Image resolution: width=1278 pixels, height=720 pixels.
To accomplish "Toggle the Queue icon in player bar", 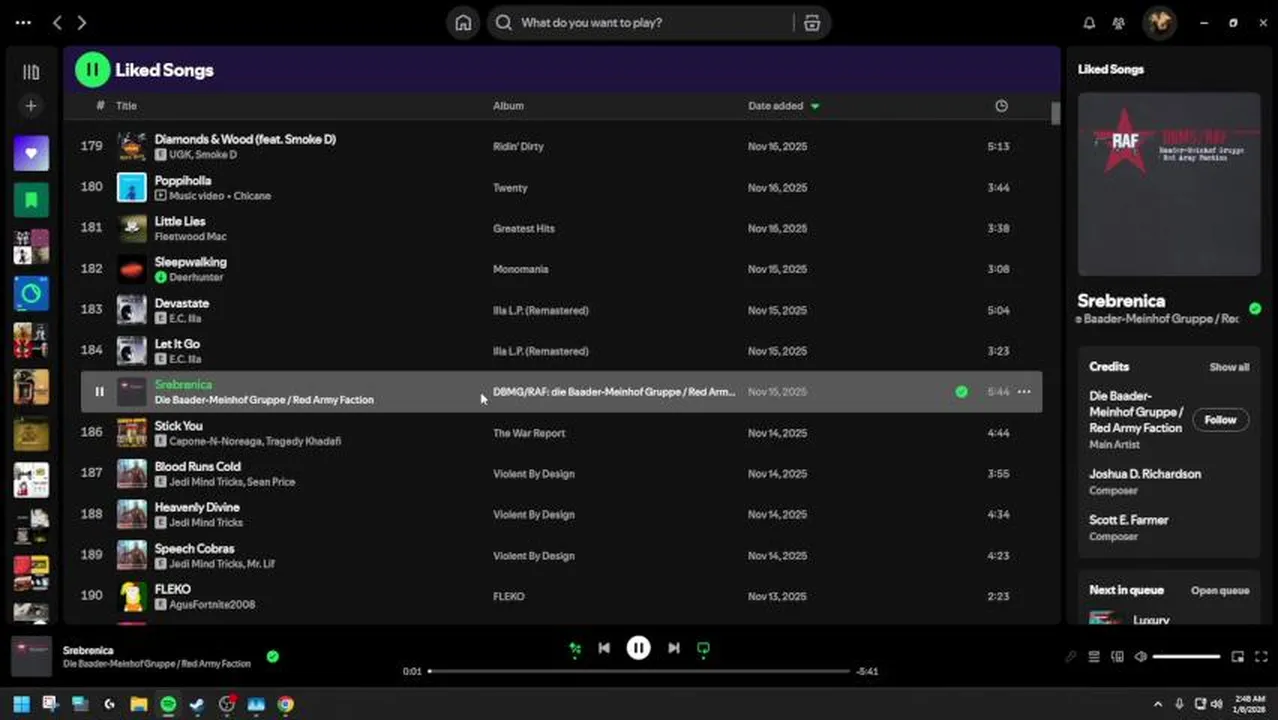I will [1094, 657].
